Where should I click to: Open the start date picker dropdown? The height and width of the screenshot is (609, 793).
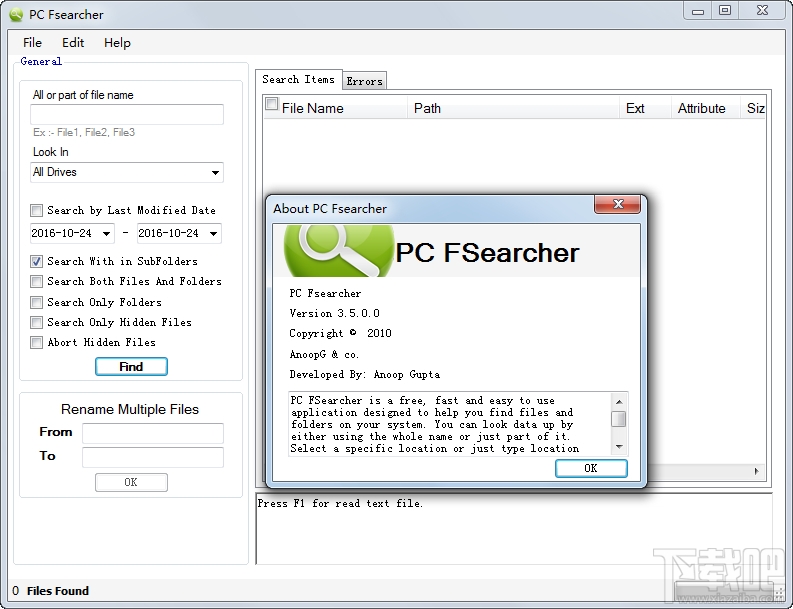(x=106, y=233)
